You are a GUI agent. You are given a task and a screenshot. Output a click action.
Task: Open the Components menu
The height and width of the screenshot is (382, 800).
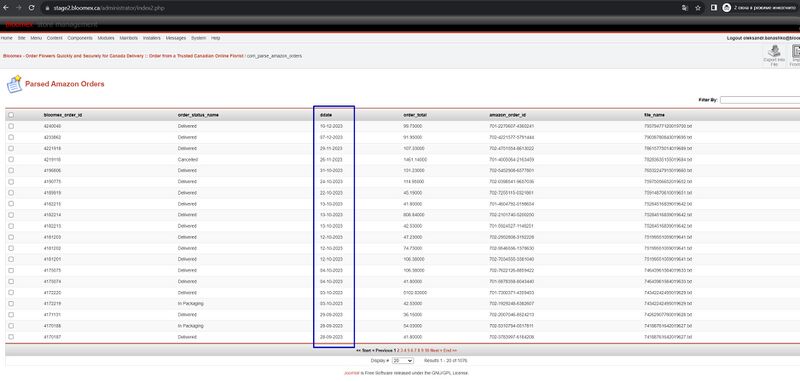[80, 38]
